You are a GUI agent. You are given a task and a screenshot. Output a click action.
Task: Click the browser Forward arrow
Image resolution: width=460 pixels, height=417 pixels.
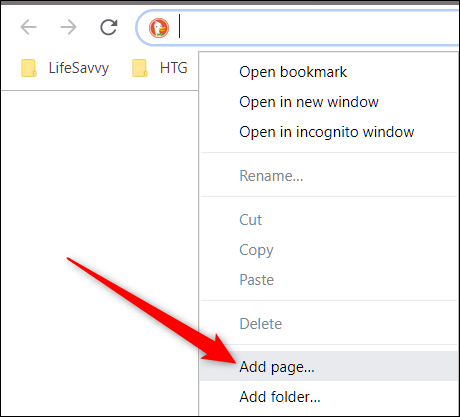point(68,27)
